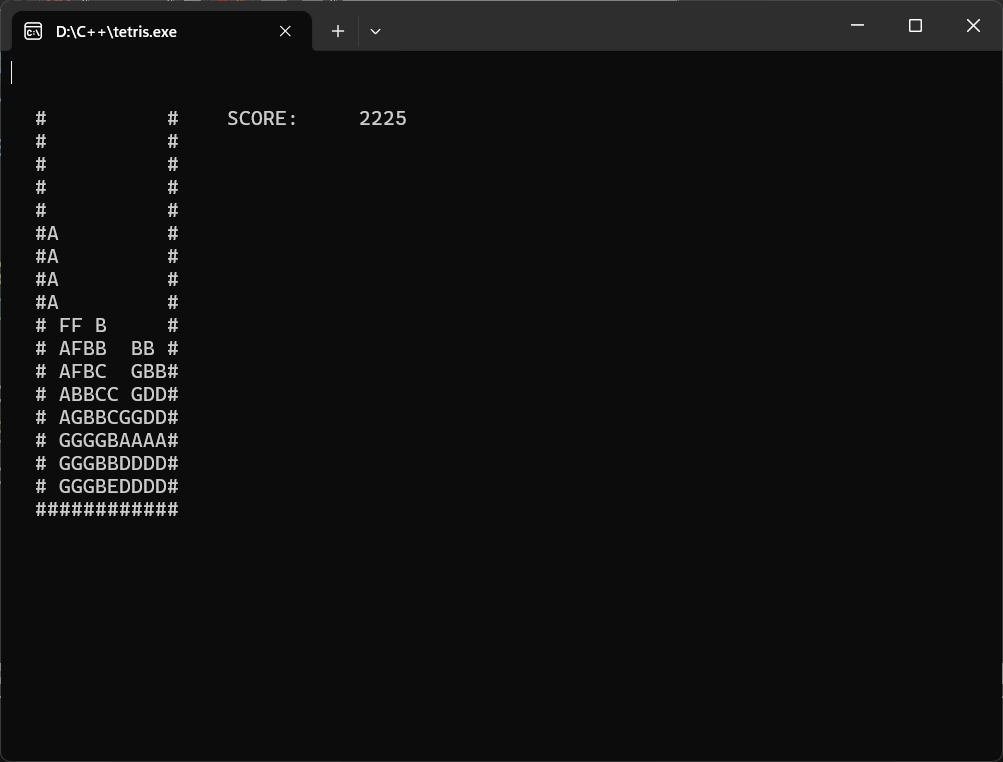Viewport: 1003px width, 762px height.
Task: Click the SCORE: label text
Action: click(x=262, y=118)
